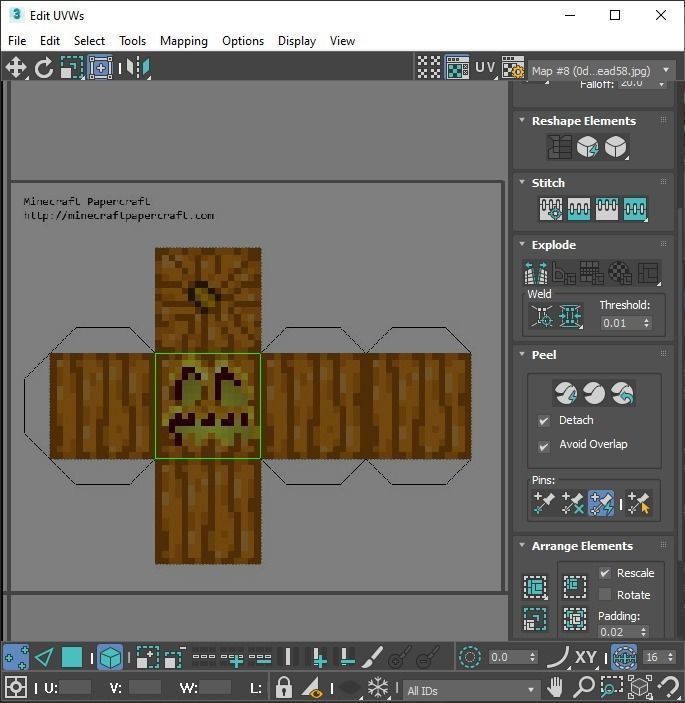685x703 pixels.
Task: Click Target Weld icon
Action: pos(542,317)
